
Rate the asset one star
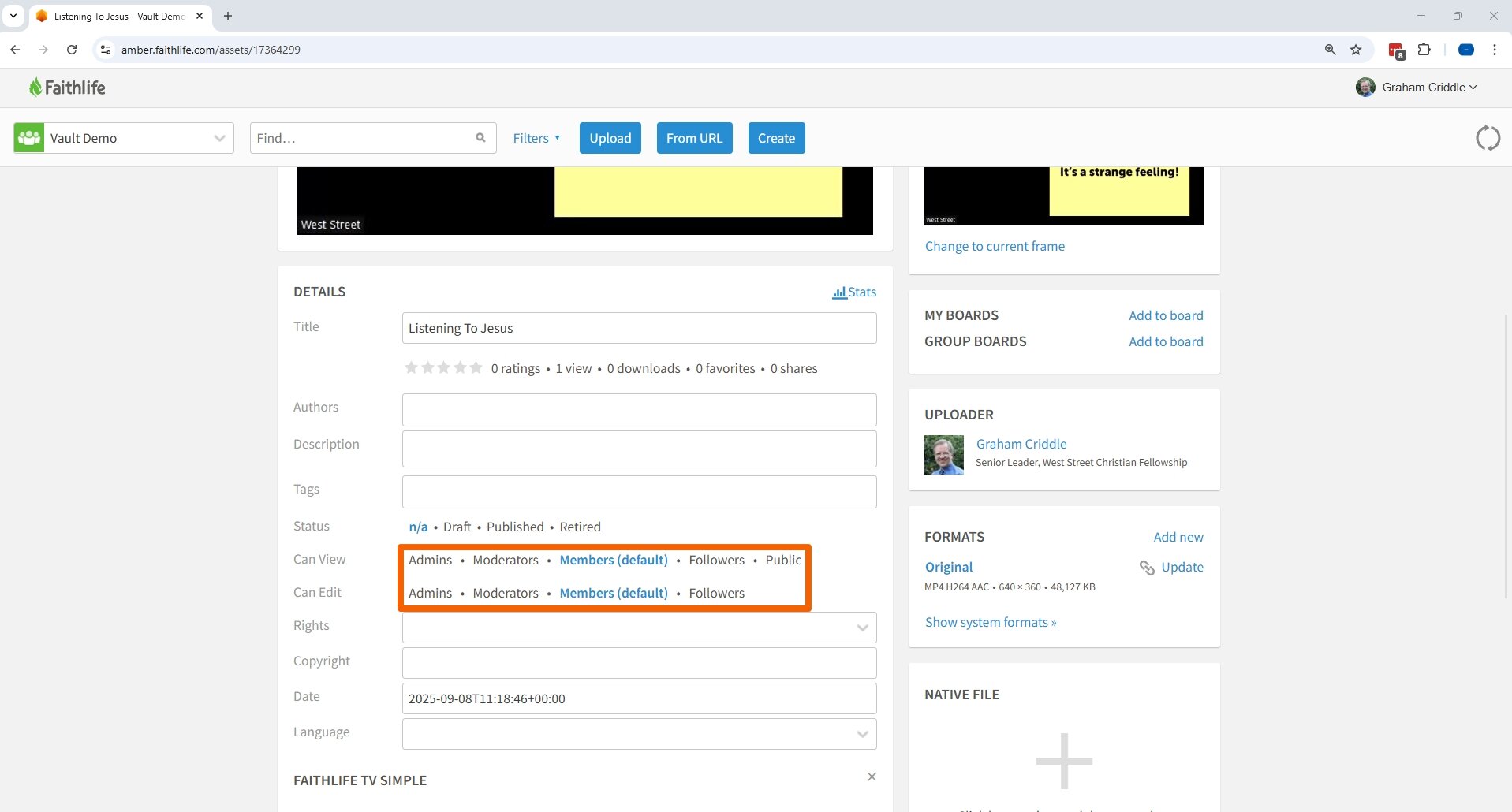click(411, 368)
